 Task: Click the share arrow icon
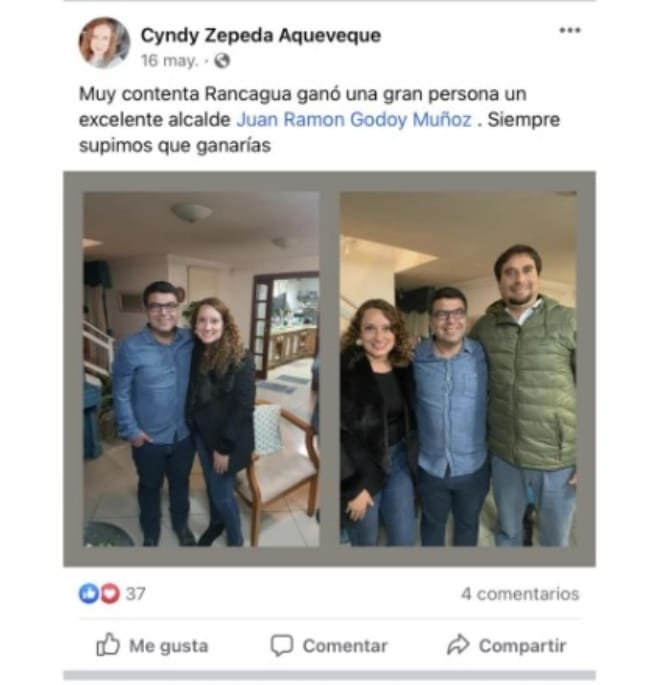coord(458,645)
